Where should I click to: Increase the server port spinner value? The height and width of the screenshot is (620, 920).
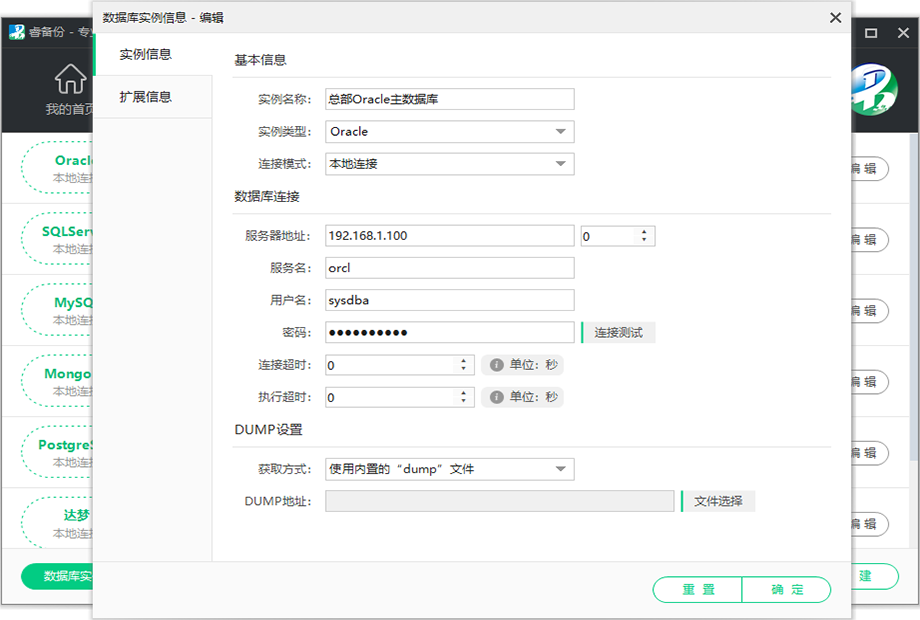644,232
